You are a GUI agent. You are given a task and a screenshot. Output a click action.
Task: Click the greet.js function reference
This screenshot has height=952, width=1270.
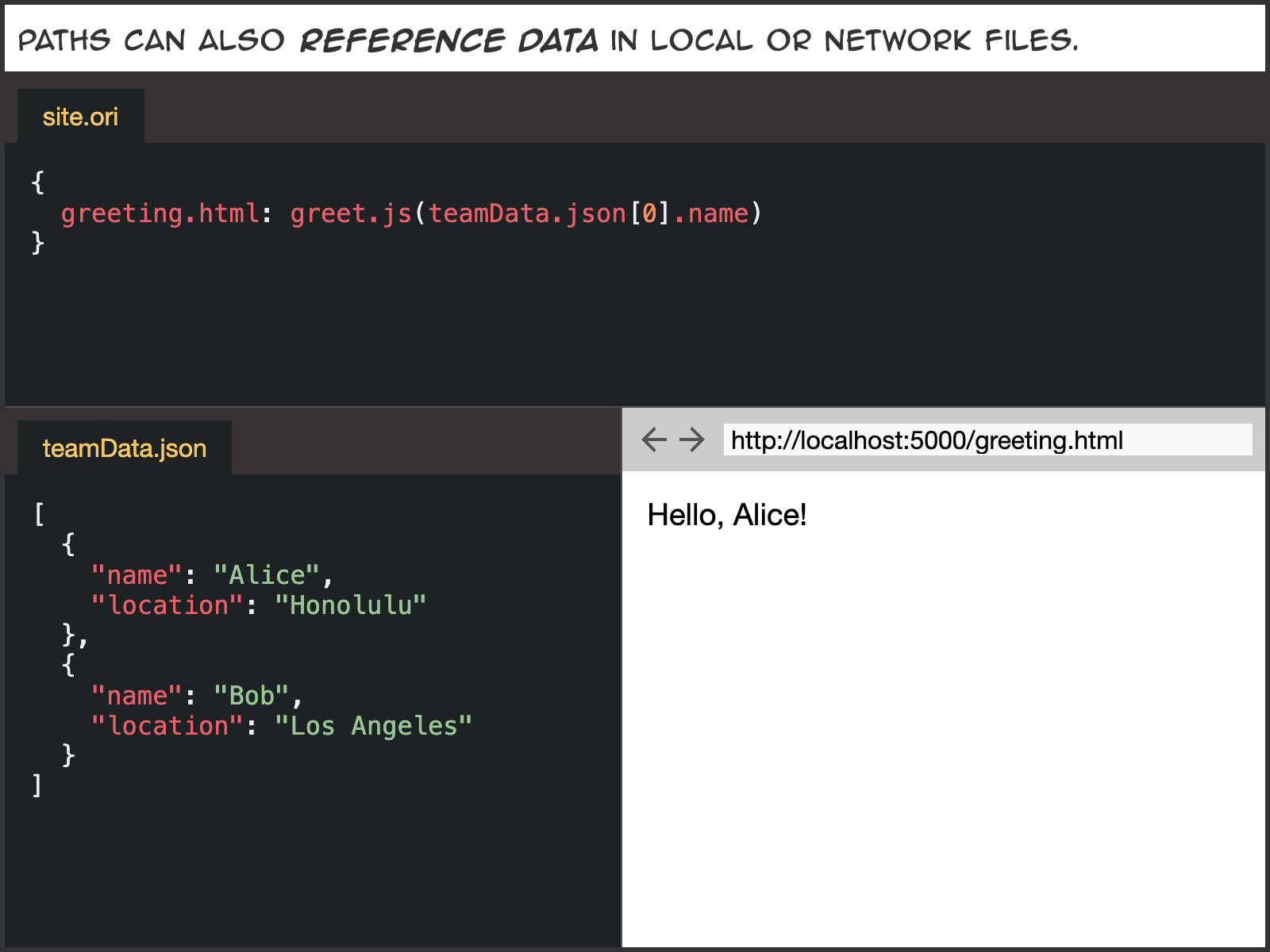[x=350, y=213]
